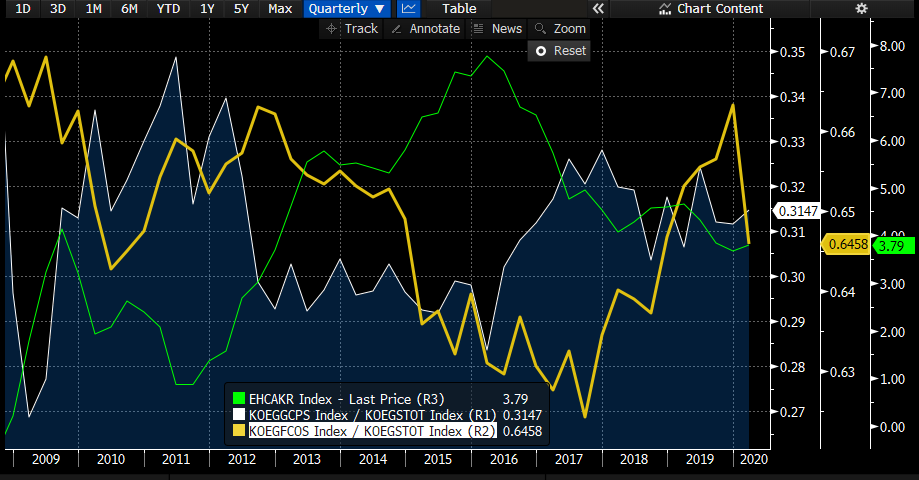Select KOEGGCPS Index / KOEGSTOT Index legend entry
Viewport: 919px width, 480px height.
[x=372, y=415]
